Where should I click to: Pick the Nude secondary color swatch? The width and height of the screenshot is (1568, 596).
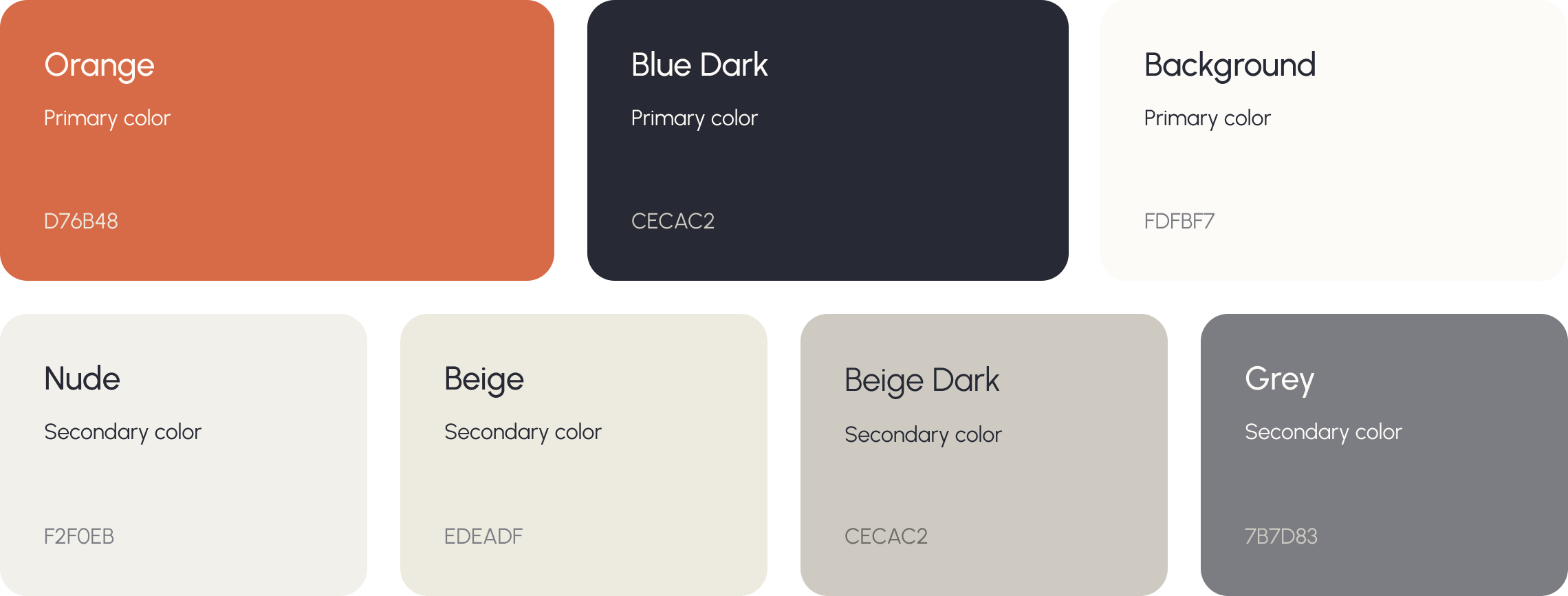pos(184,455)
